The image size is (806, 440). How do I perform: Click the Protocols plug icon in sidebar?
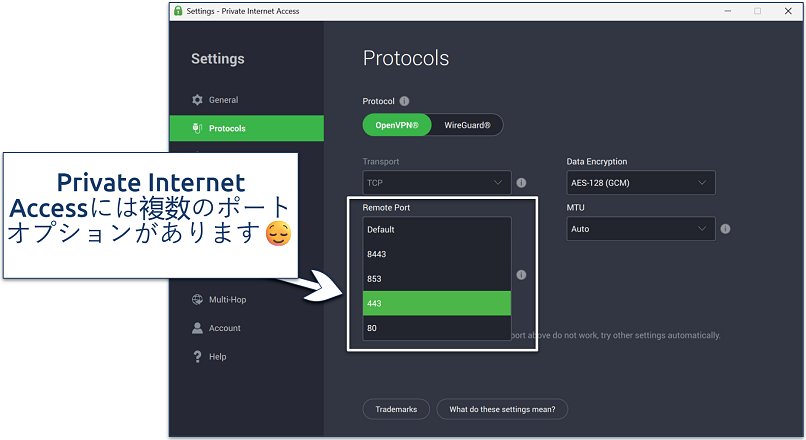point(197,128)
